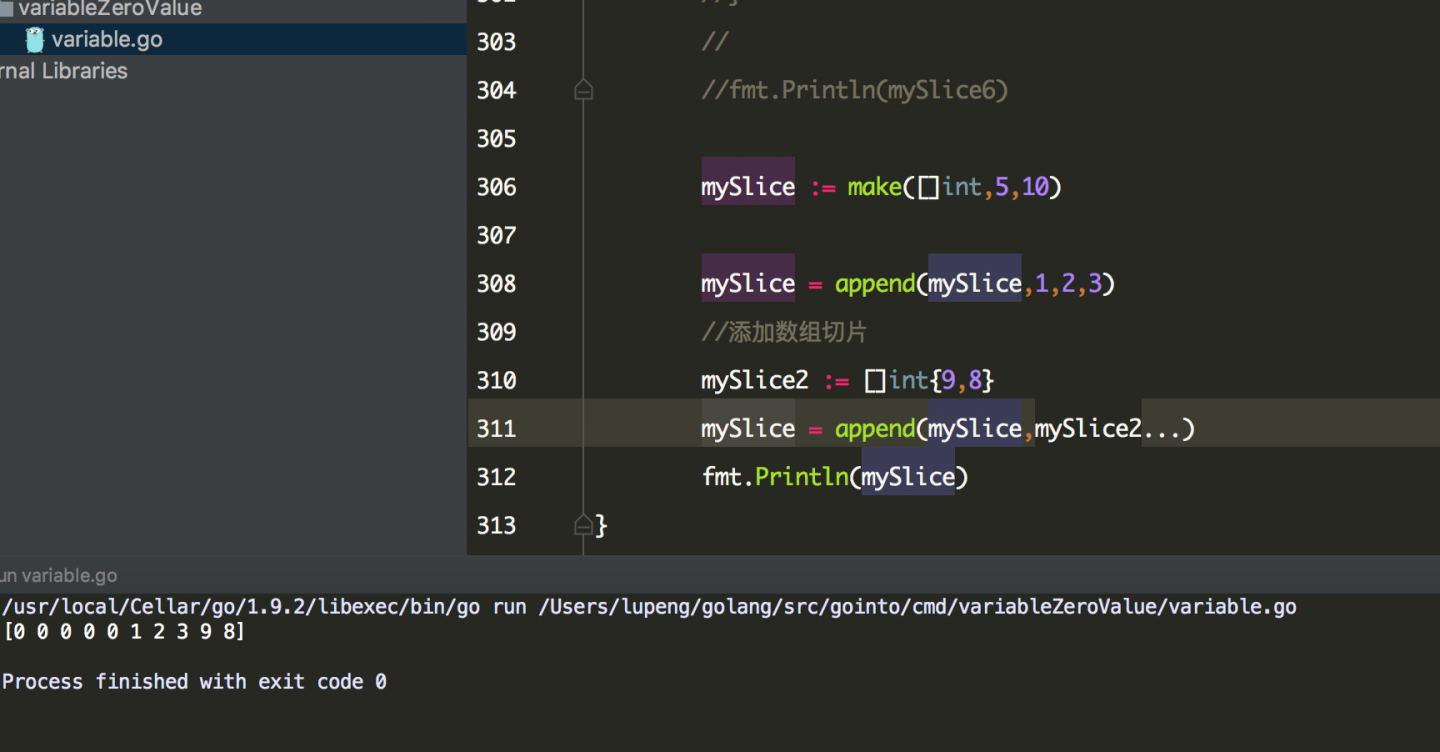Screen dimensions: 1440x752
Task: Select the variableZeroValue folder
Action: click(109, 9)
